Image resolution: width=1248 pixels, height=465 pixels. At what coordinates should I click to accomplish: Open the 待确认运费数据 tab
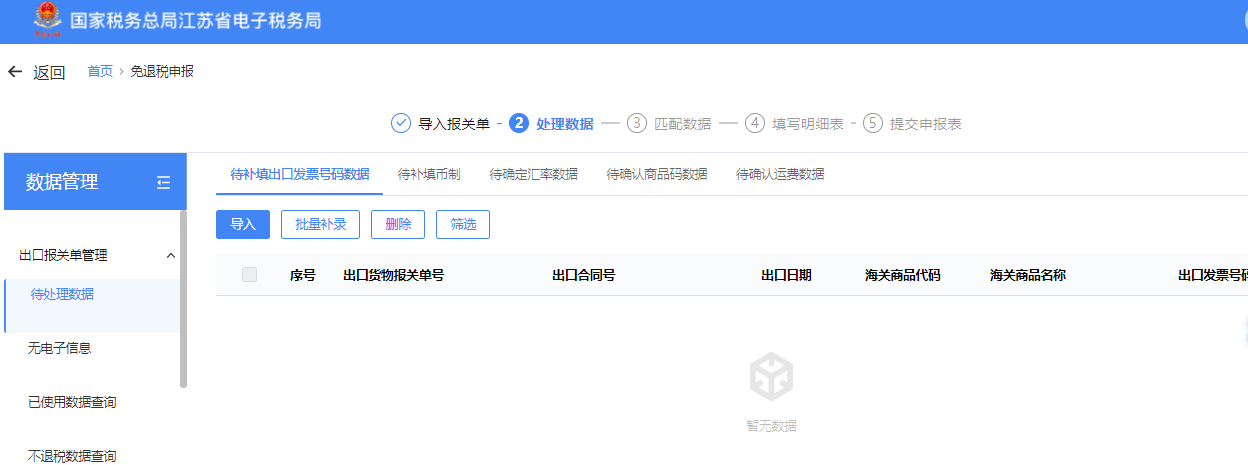(780, 174)
